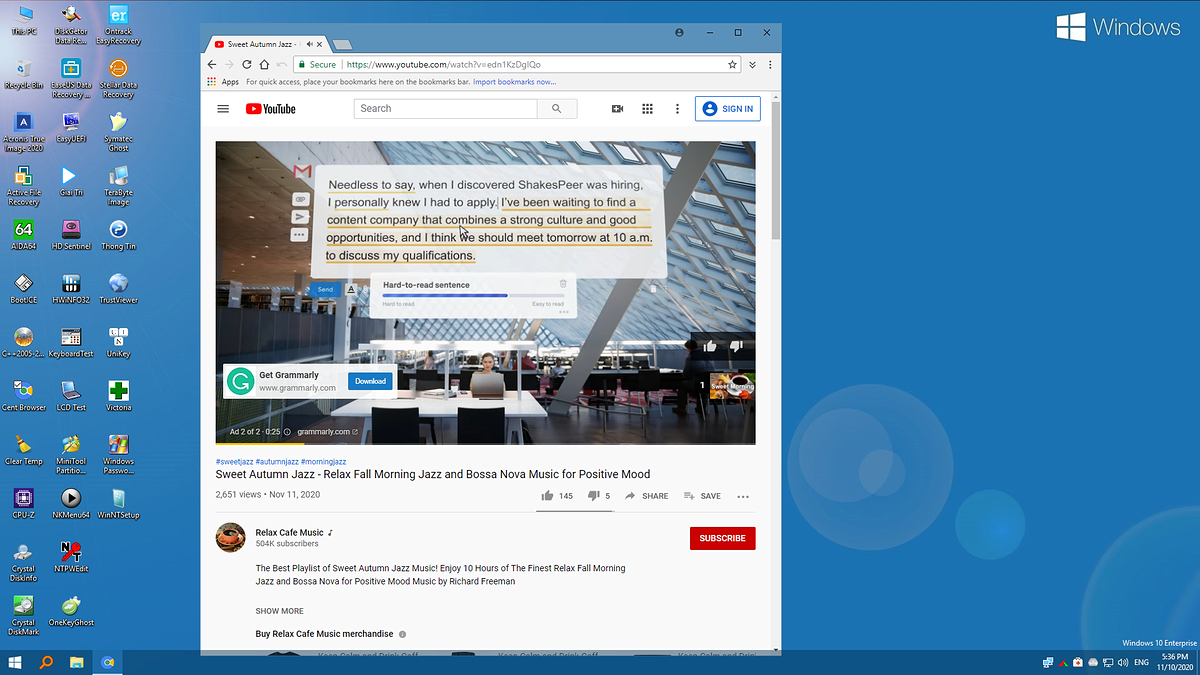
Task: Open the browser three-dot main menu
Action: pyautogui.click(x=770, y=64)
